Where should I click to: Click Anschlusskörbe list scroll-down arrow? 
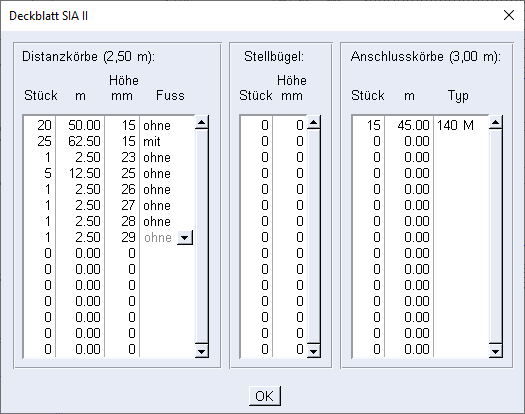(x=495, y=351)
